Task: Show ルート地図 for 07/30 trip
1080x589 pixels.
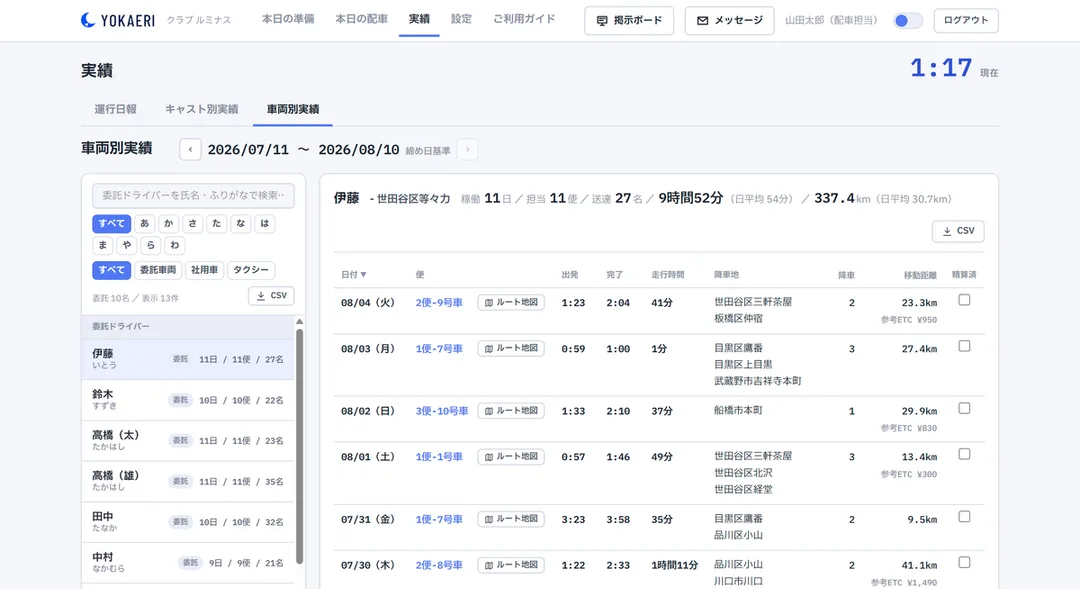Action: tap(511, 565)
